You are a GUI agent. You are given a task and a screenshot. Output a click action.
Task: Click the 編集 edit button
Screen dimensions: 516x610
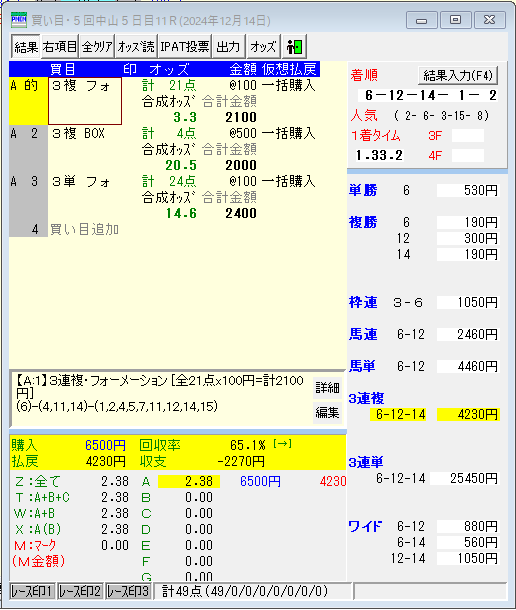327,412
